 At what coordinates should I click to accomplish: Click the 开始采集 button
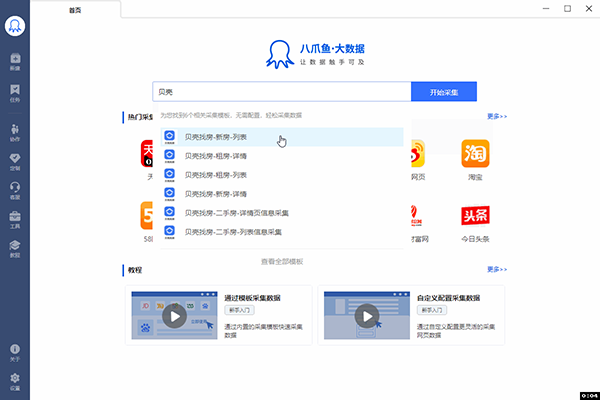pos(443,92)
